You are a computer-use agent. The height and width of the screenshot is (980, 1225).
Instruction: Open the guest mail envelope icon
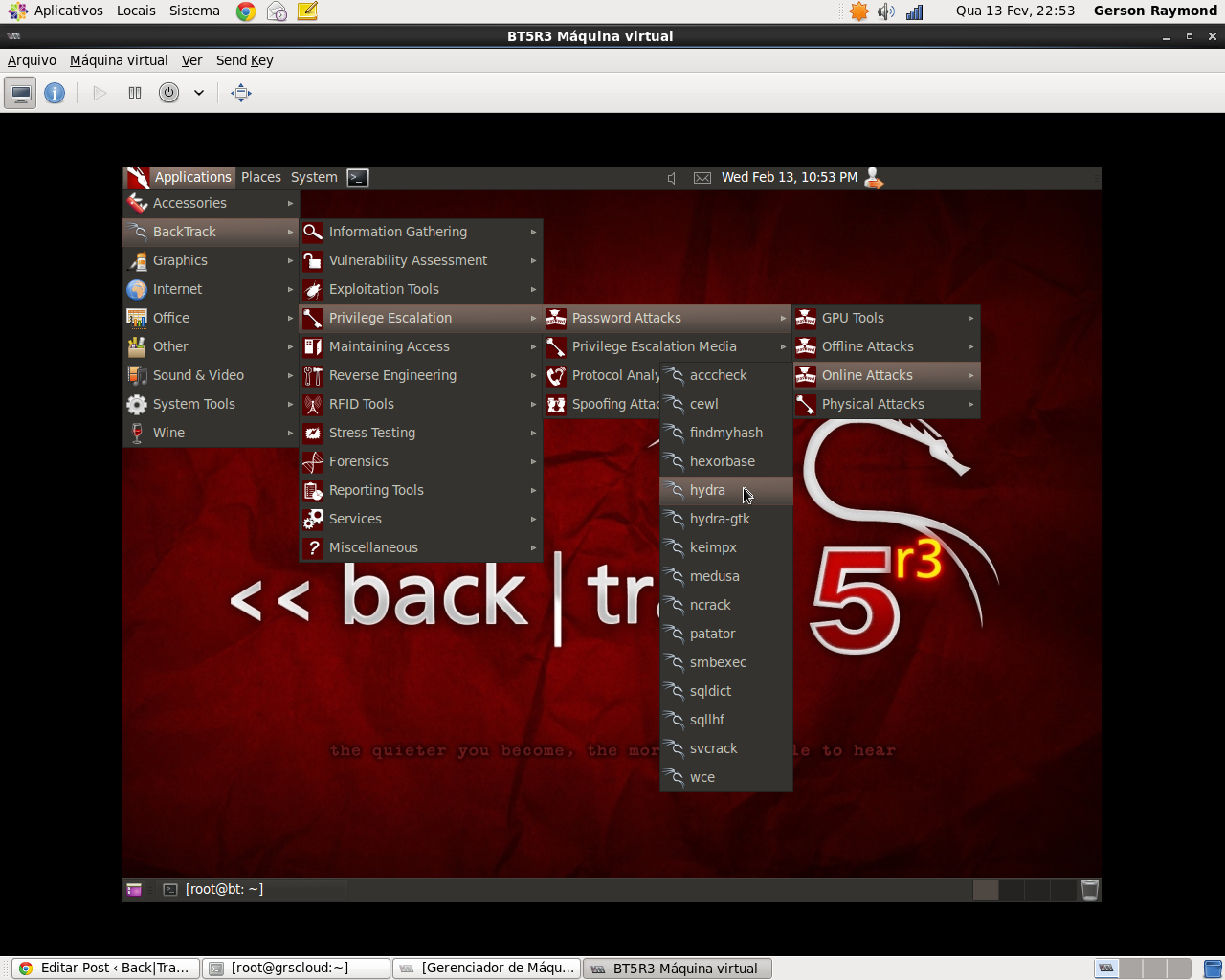pos(702,178)
